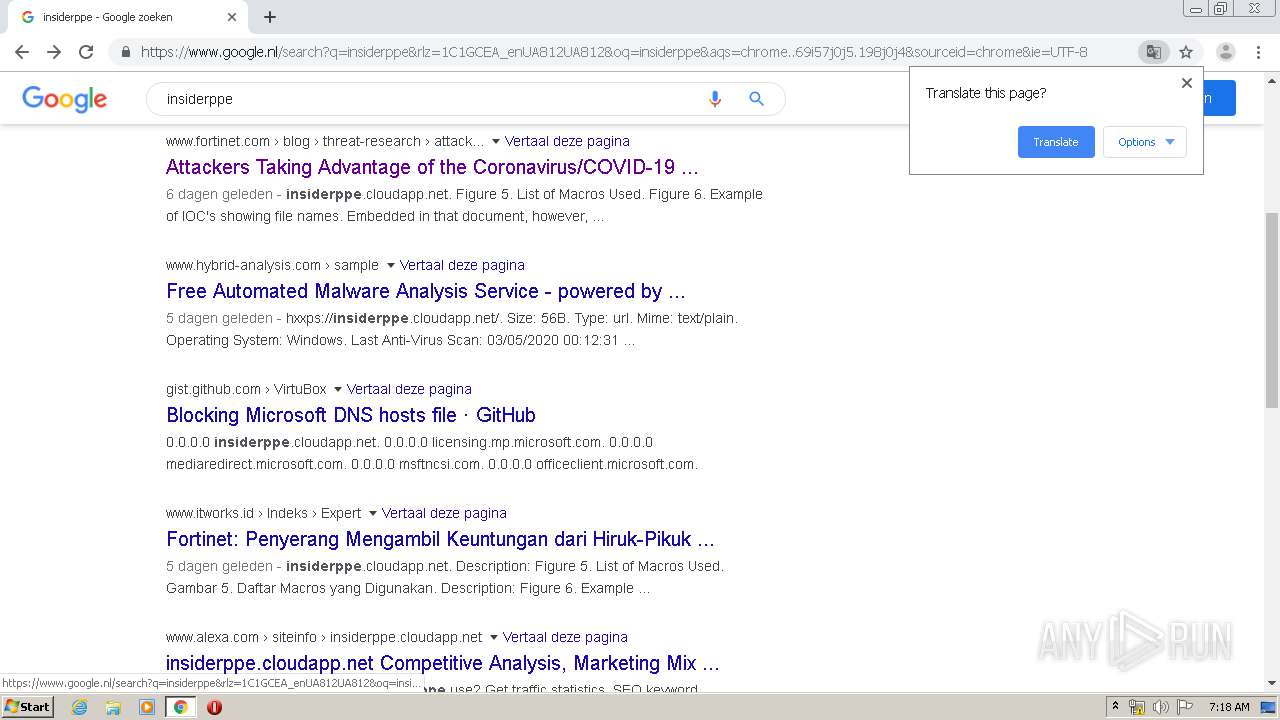Click the gist.github.com › VirtuBox breadcrumb

pyautogui.click(x=246, y=389)
